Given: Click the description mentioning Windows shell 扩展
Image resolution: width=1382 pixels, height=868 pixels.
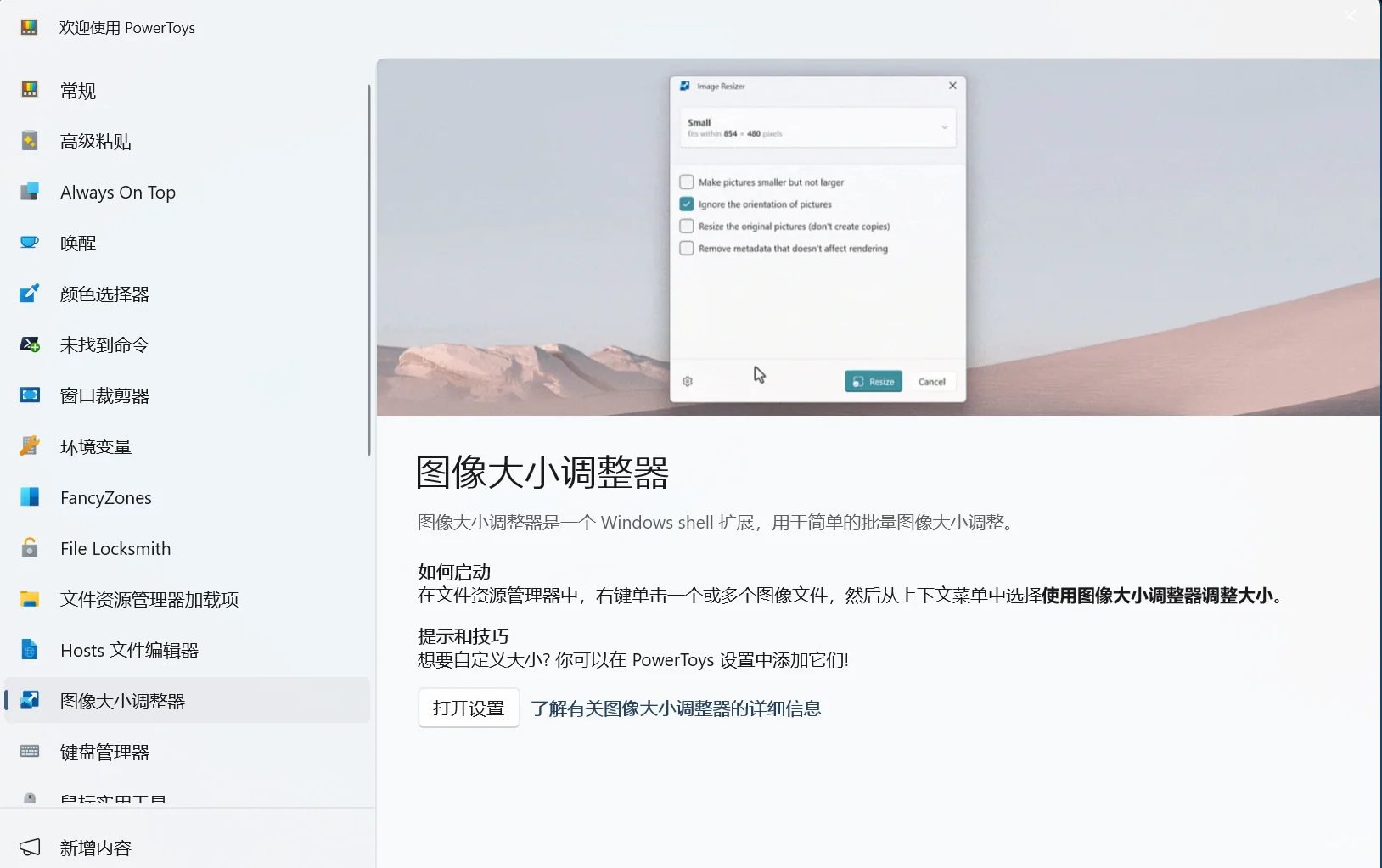Looking at the screenshot, I should (x=717, y=523).
